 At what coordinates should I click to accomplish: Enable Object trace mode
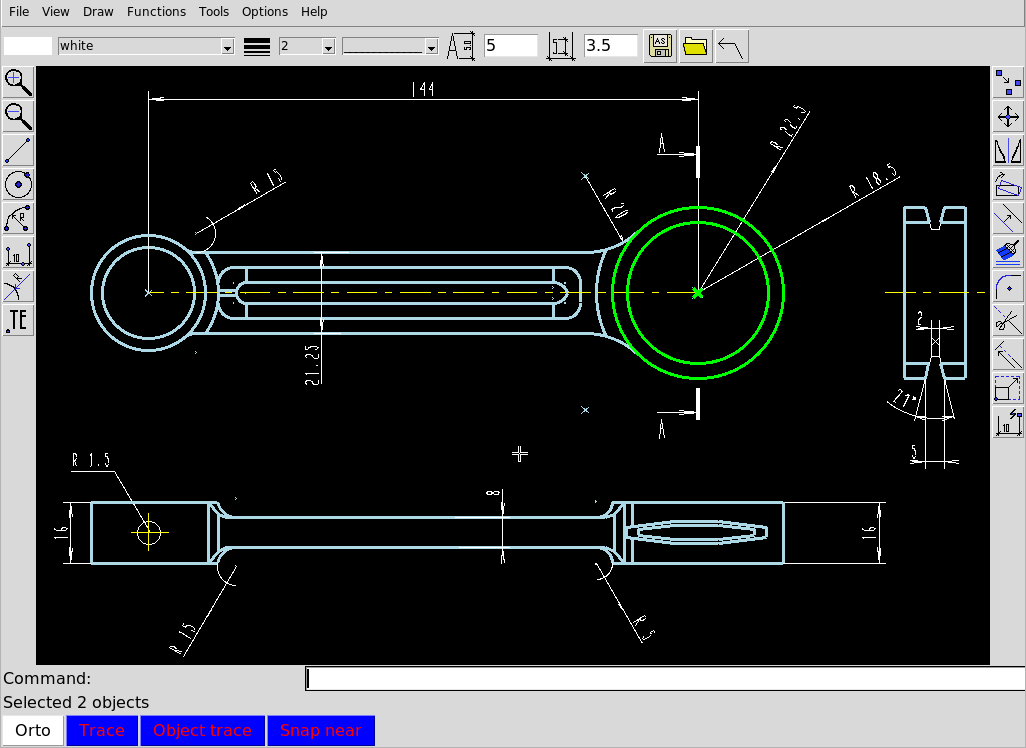click(202, 730)
